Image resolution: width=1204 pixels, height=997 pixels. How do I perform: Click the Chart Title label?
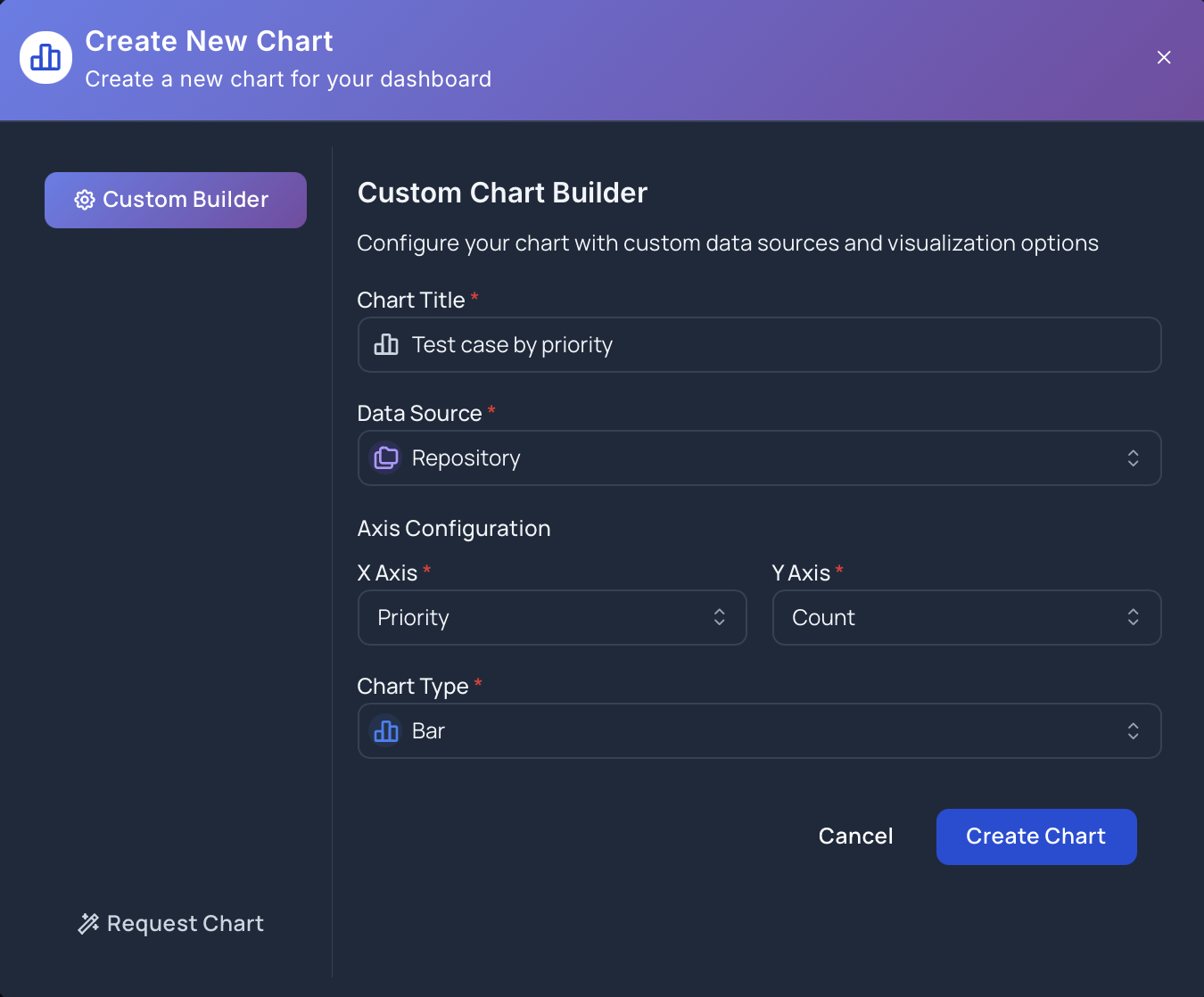[x=411, y=301]
